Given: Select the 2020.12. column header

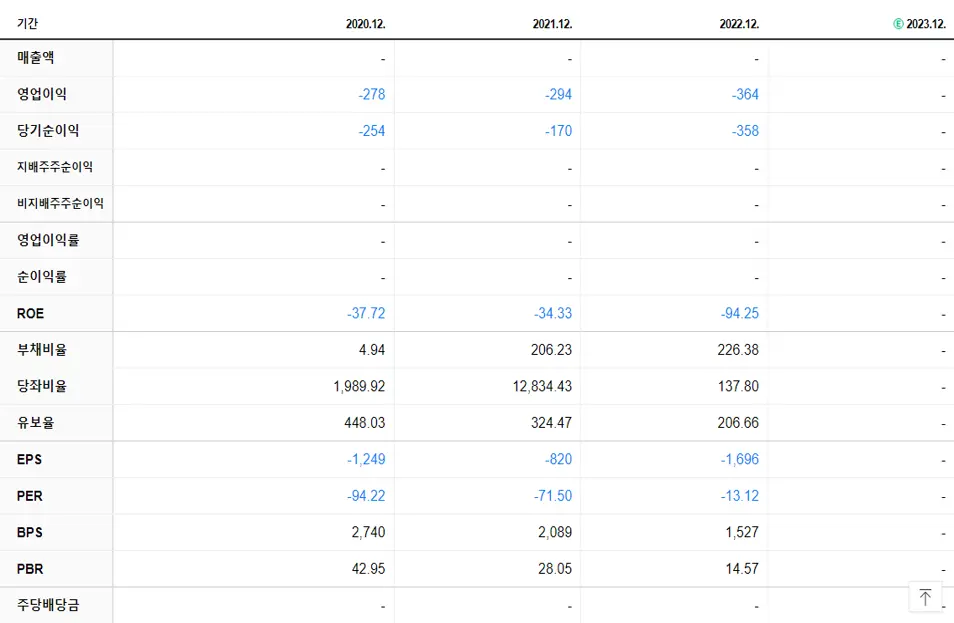Looking at the screenshot, I should coord(366,24).
